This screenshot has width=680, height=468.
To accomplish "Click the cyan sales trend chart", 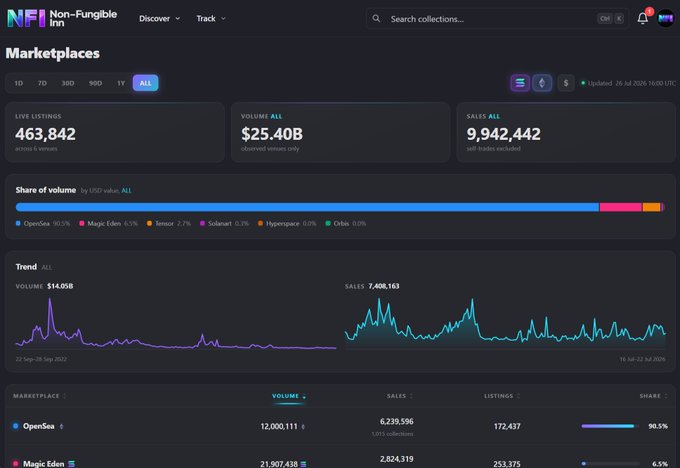I will coord(505,323).
